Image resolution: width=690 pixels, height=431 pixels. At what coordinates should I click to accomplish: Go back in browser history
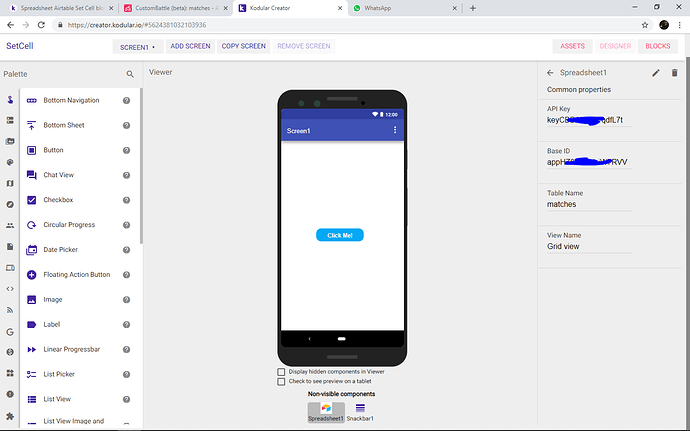[11, 25]
